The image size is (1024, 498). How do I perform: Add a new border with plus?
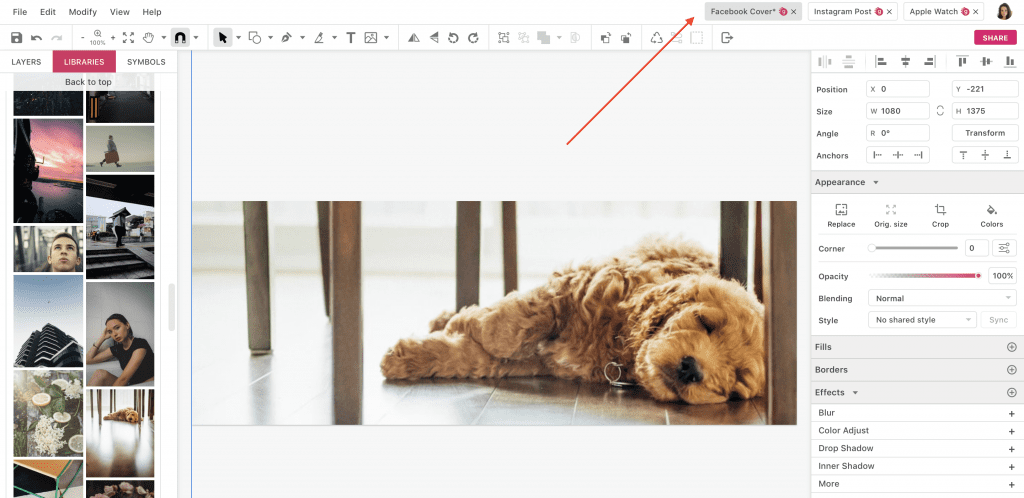[1012, 369]
